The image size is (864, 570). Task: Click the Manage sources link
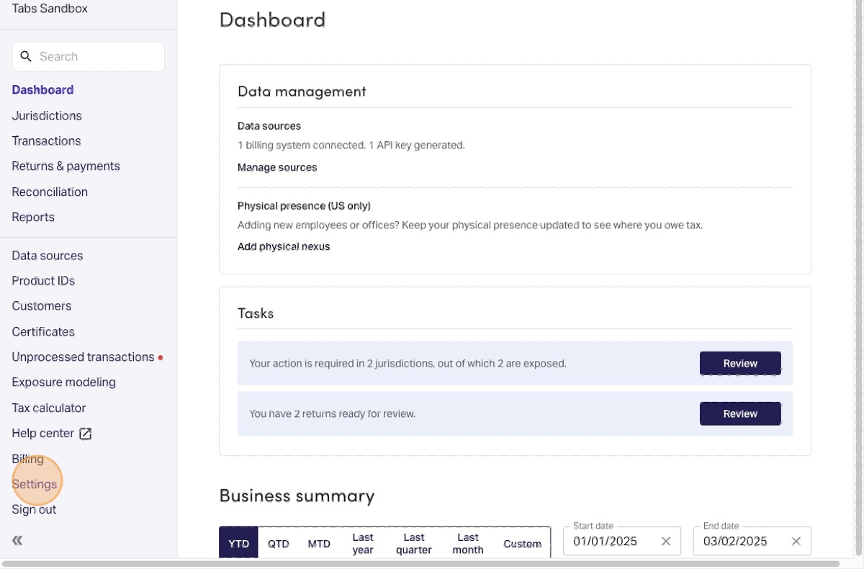(x=277, y=168)
